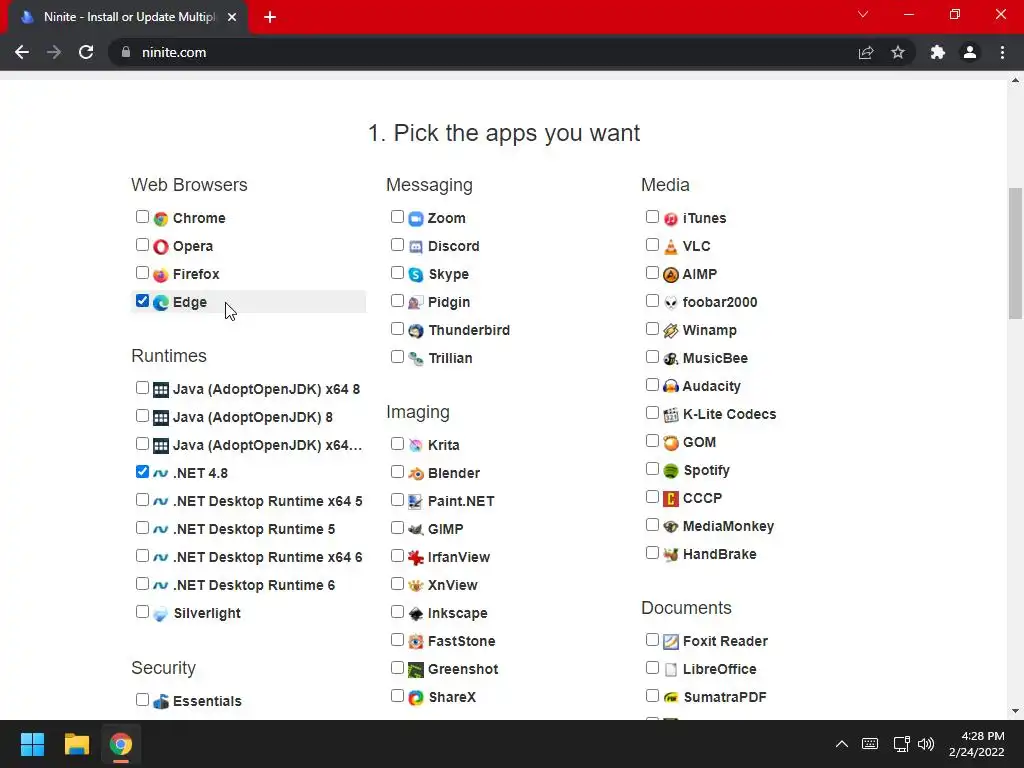Select the VLC checkbox
The width and height of the screenshot is (1024, 768).
click(x=652, y=245)
